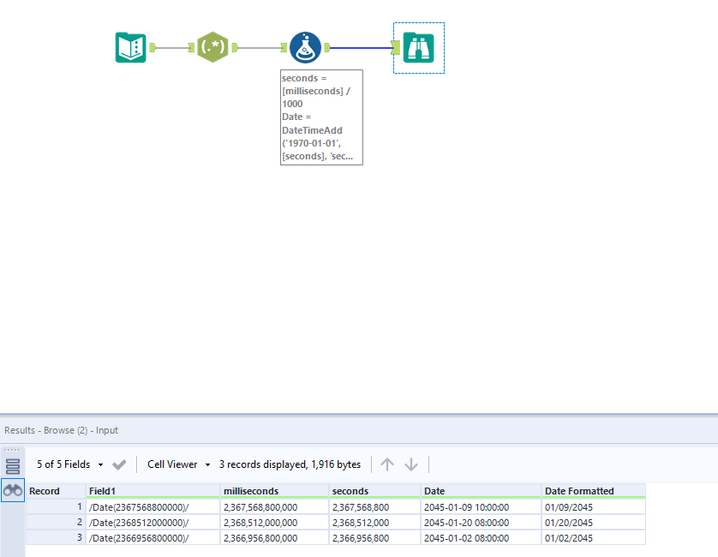Click the Formula tool output anchor
718x557 pixels.
(326, 47)
